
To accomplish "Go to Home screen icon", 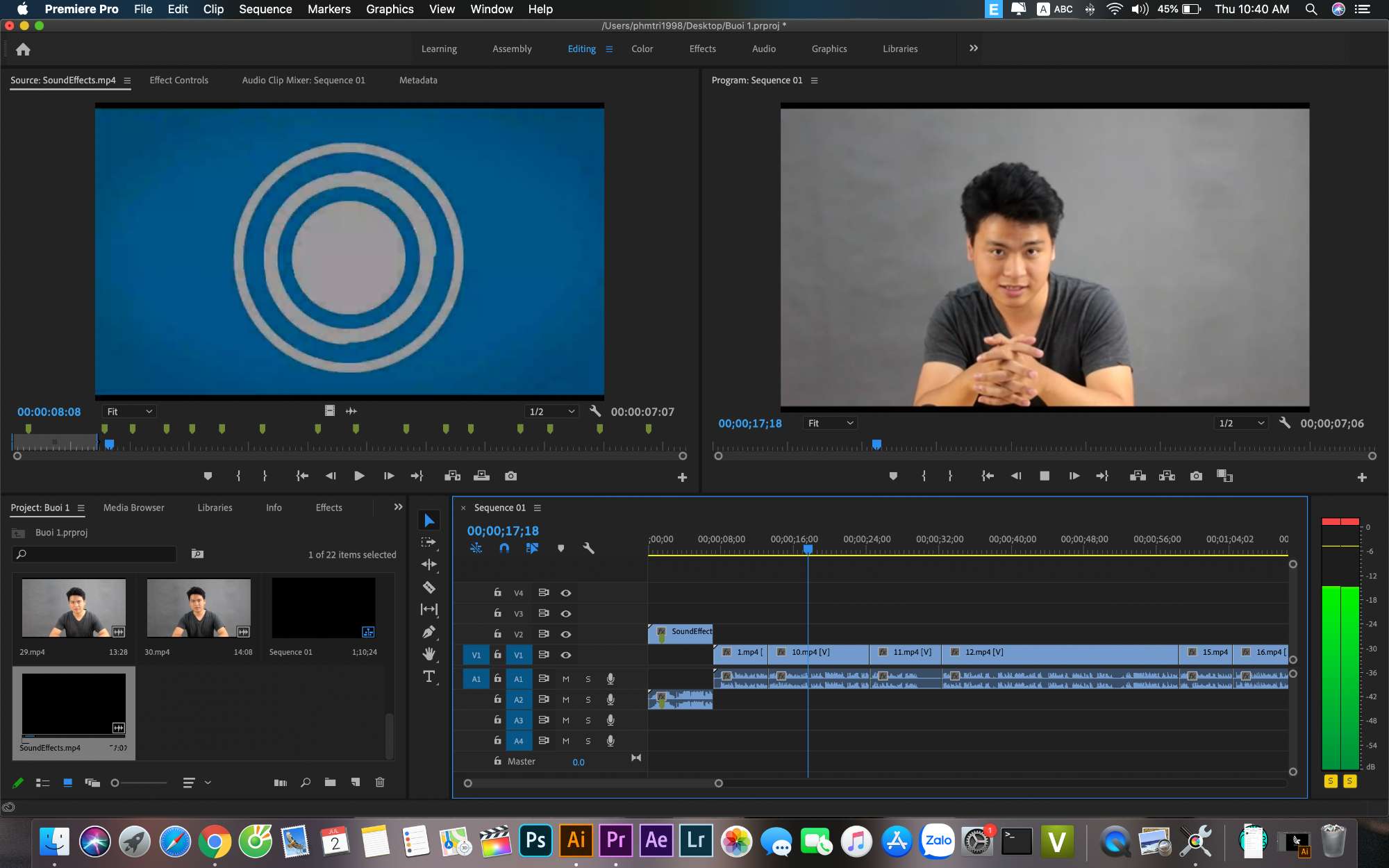I will pyautogui.click(x=23, y=49).
